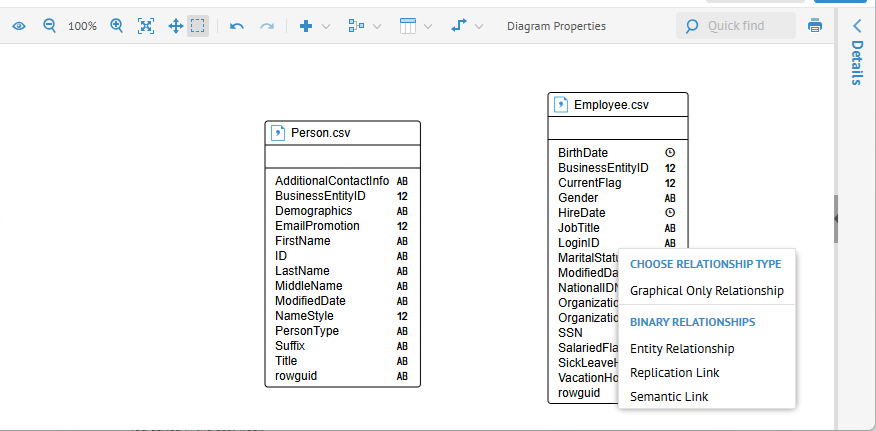876x431 pixels.
Task: Click the print icon
Action: tap(815, 26)
